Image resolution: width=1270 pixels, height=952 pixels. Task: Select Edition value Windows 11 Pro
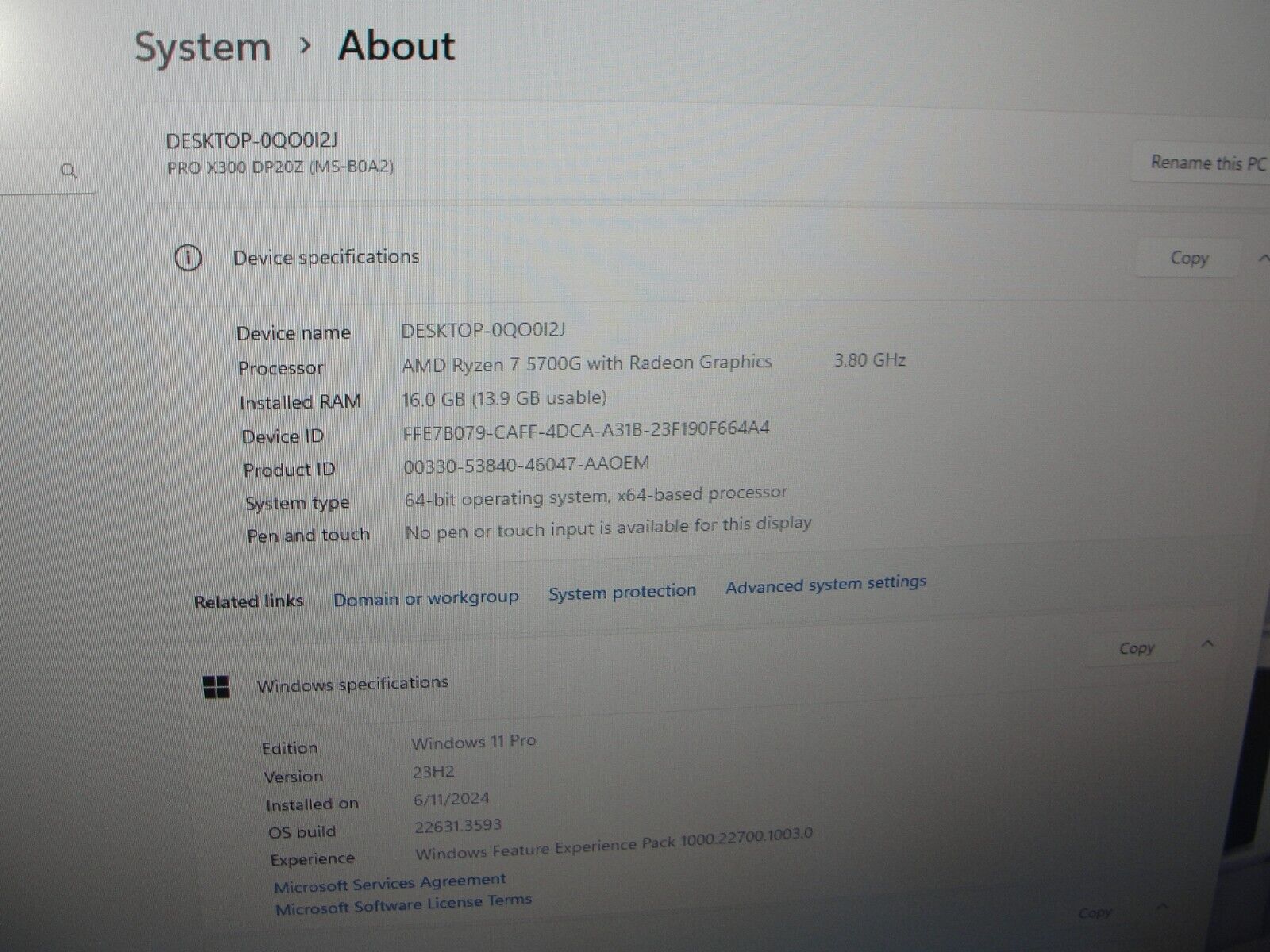(473, 743)
